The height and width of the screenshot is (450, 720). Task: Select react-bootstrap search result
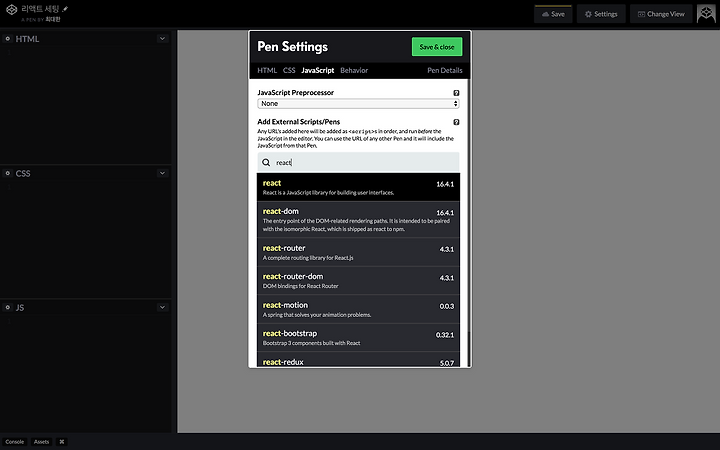click(x=358, y=338)
